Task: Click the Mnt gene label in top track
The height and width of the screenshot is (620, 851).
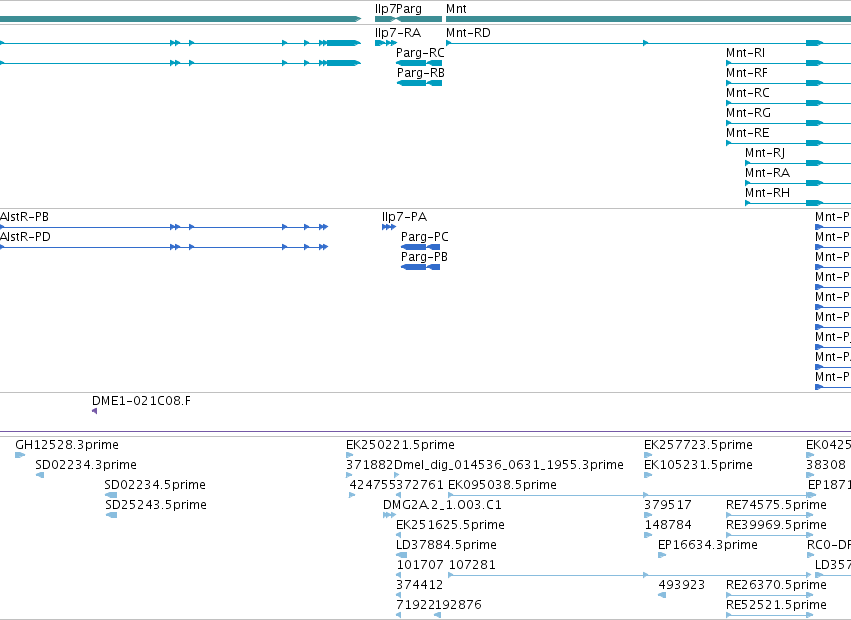Action: click(456, 9)
